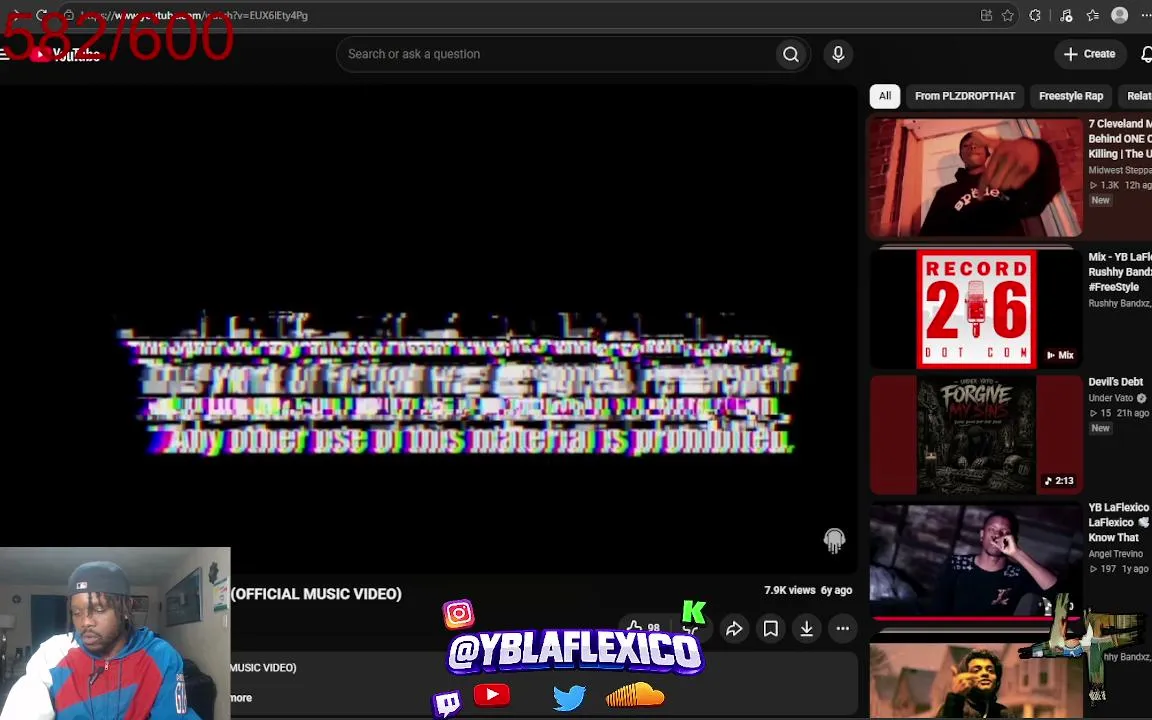Visit the Angel Trevino channel name
The width and height of the screenshot is (1152, 720).
point(1115,554)
